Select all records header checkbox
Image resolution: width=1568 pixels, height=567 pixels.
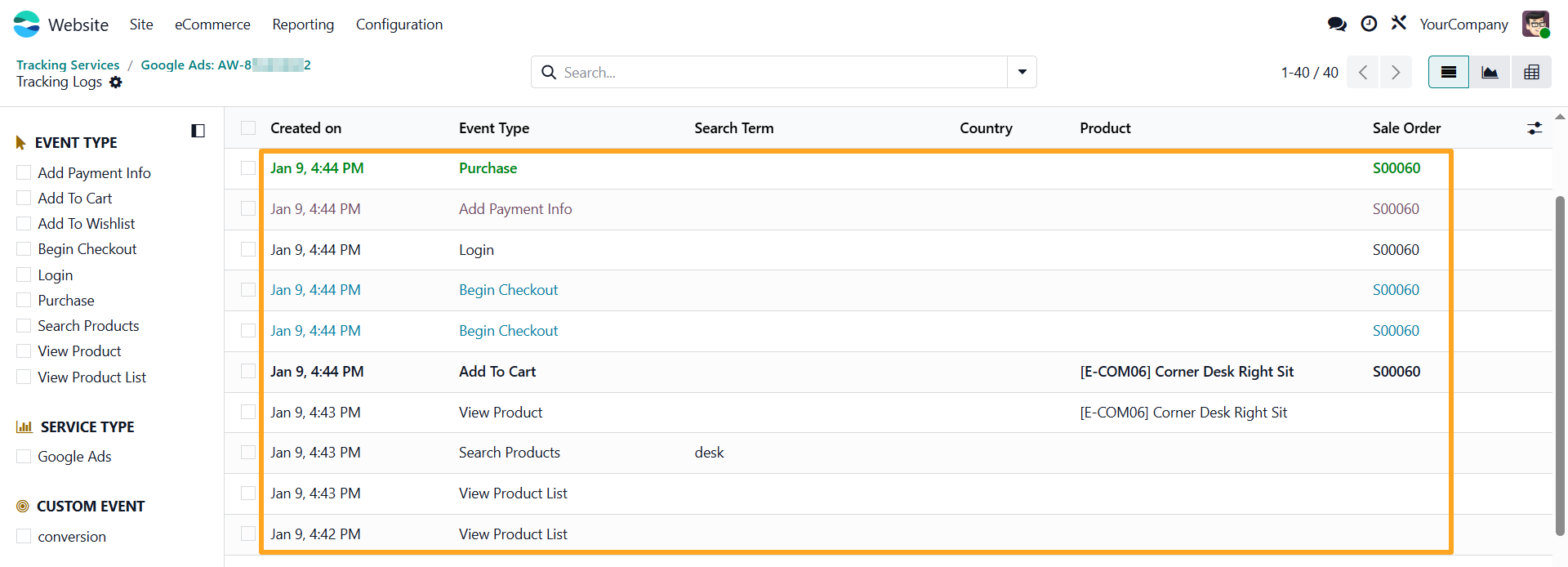(x=248, y=127)
